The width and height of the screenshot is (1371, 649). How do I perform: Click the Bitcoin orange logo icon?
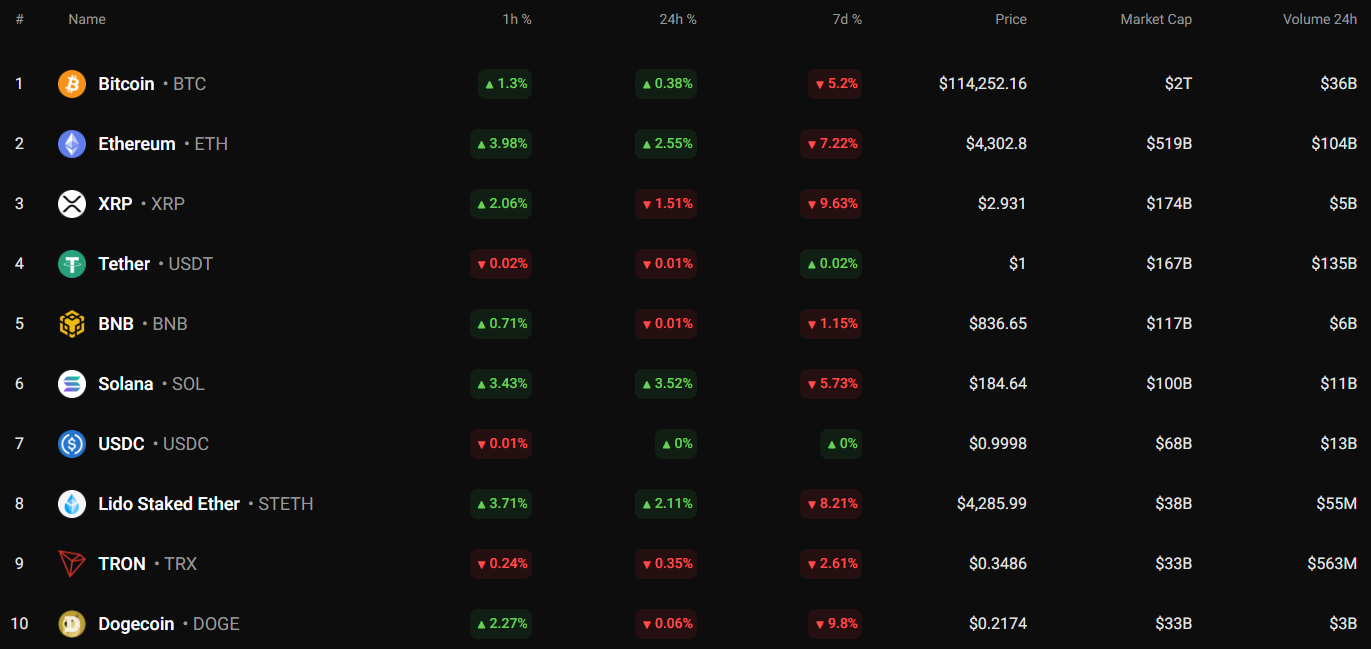pos(72,84)
